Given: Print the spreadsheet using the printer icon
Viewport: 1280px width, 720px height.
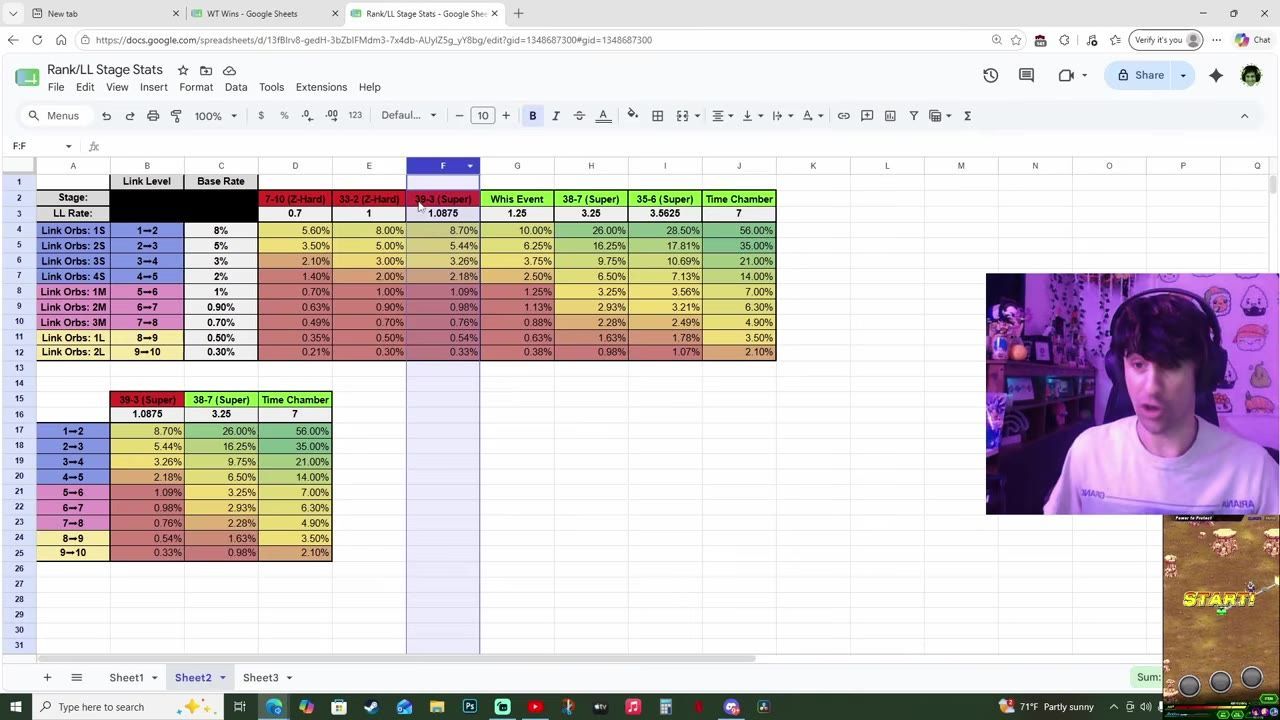Looking at the screenshot, I should (x=153, y=116).
